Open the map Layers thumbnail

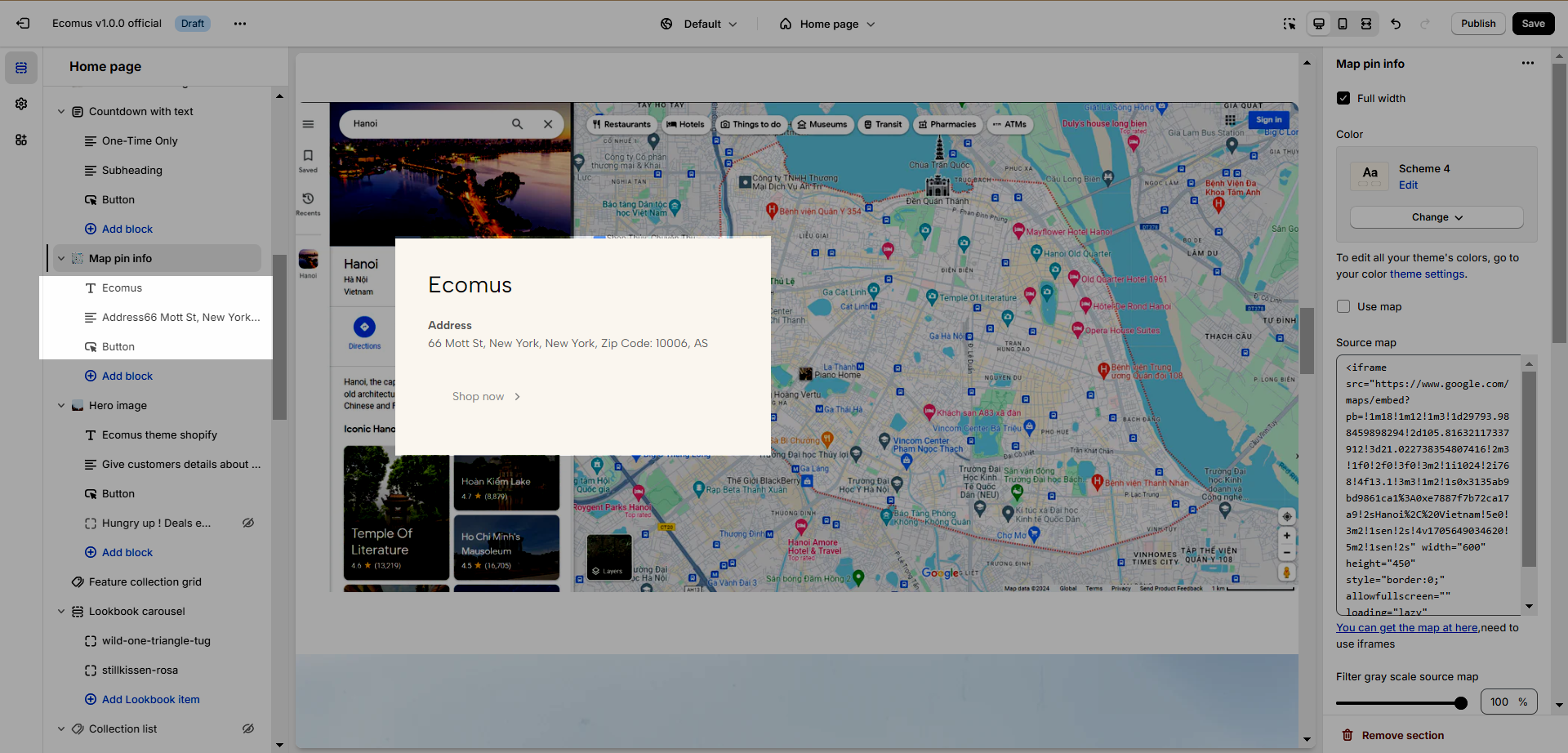pyautogui.click(x=609, y=557)
